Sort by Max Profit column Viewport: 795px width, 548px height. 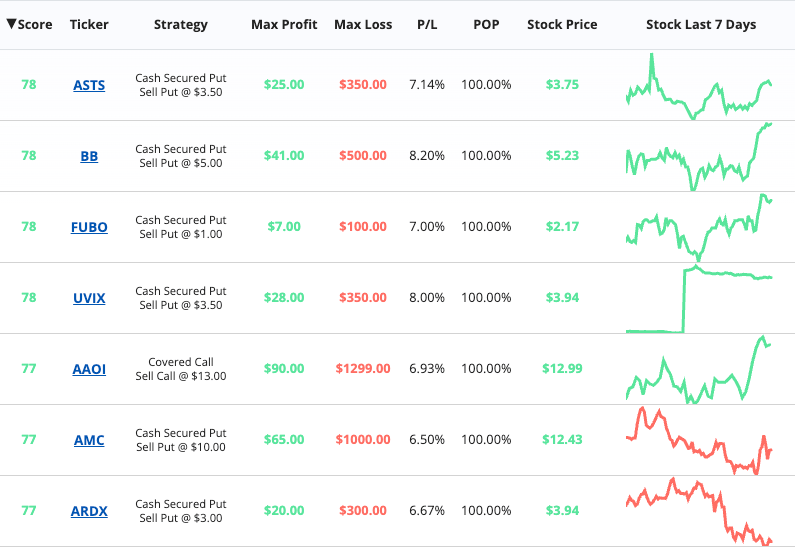[284, 24]
